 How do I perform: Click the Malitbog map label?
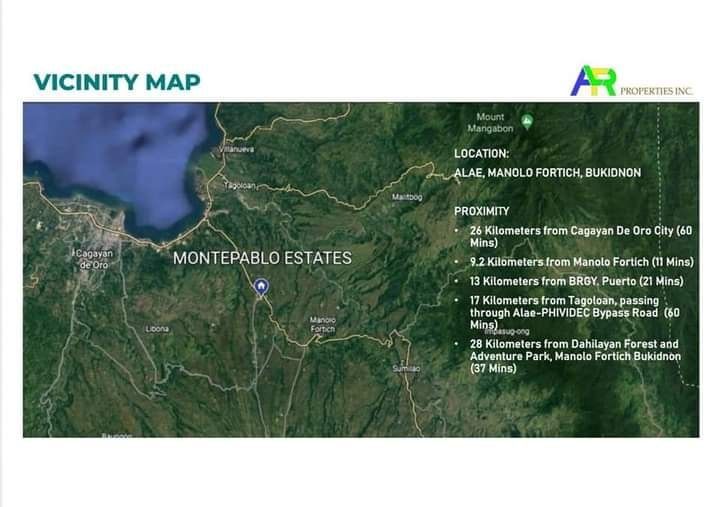[407, 197]
